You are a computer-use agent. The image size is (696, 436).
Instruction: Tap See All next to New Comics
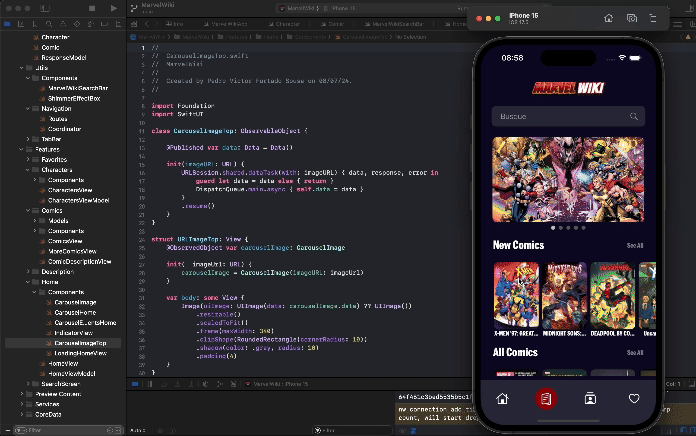[x=635, y=246]
